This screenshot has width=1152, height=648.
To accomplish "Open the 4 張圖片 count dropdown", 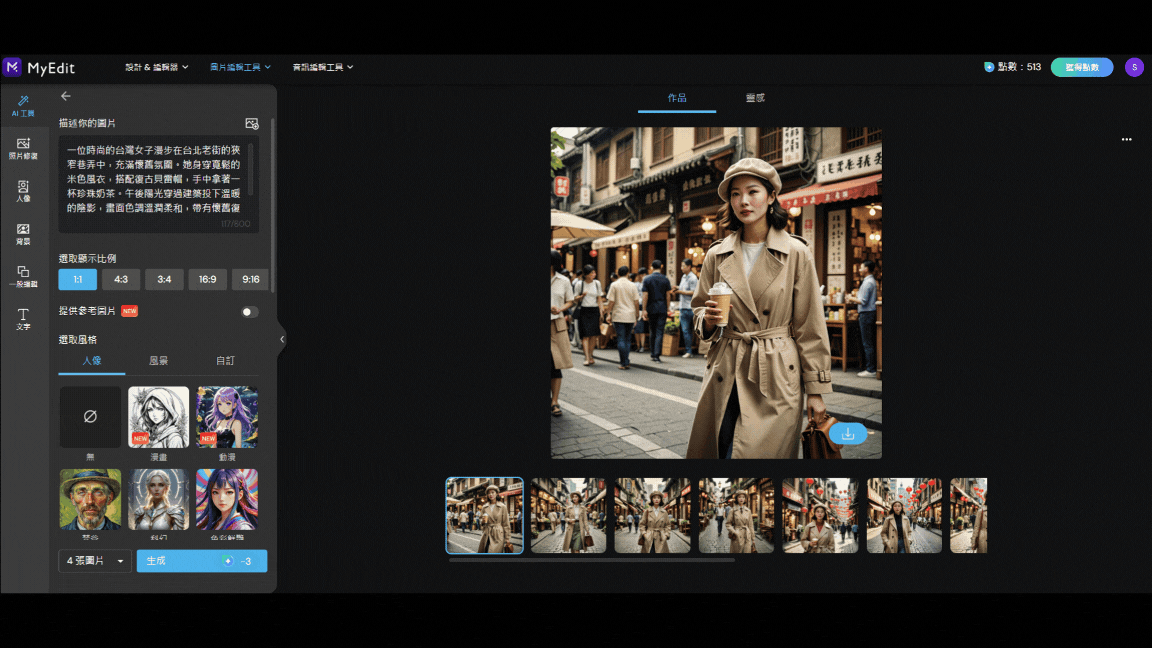I will (x=95, y=561).
